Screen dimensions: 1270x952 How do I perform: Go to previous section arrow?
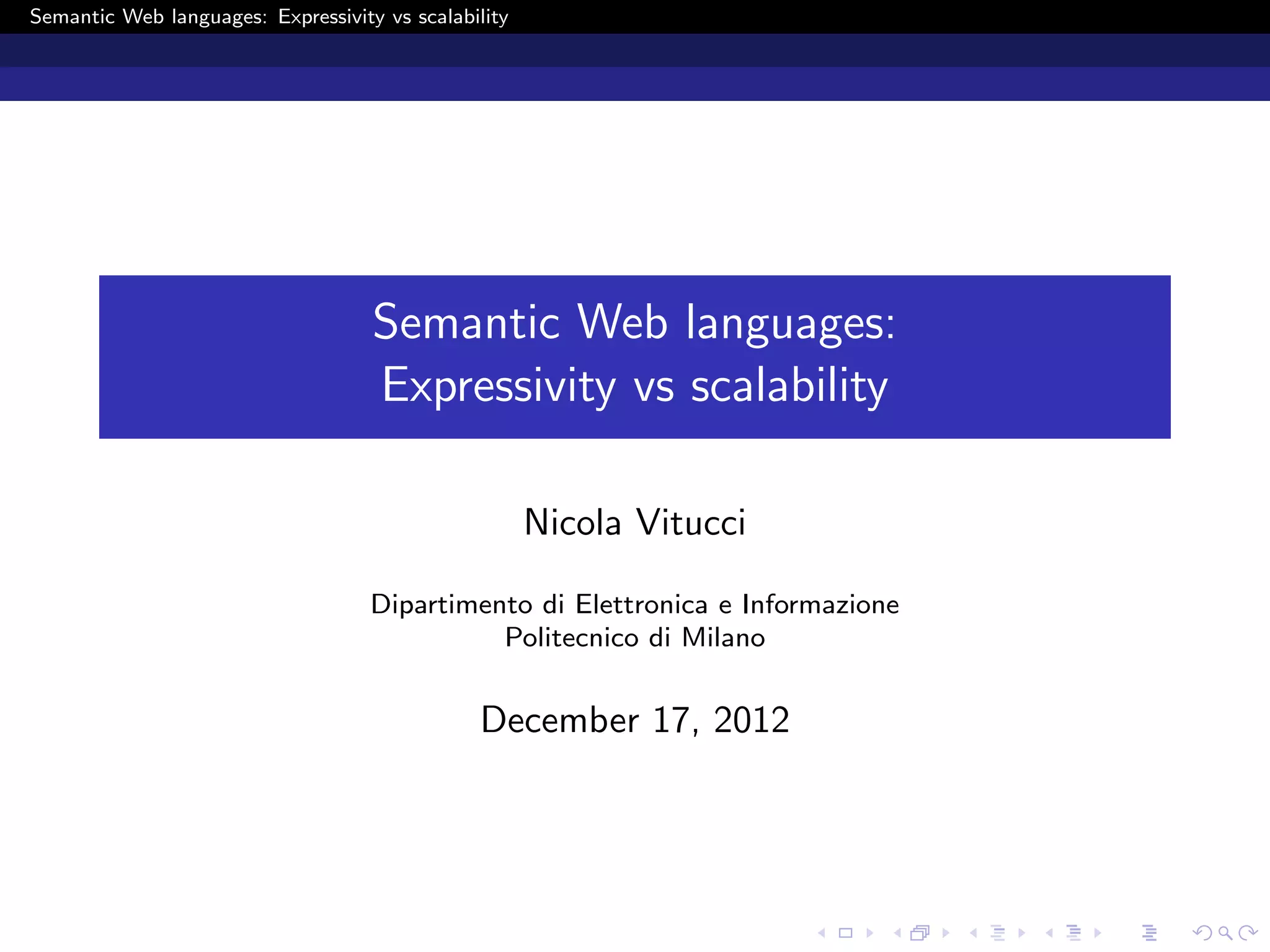[1049, 933]
